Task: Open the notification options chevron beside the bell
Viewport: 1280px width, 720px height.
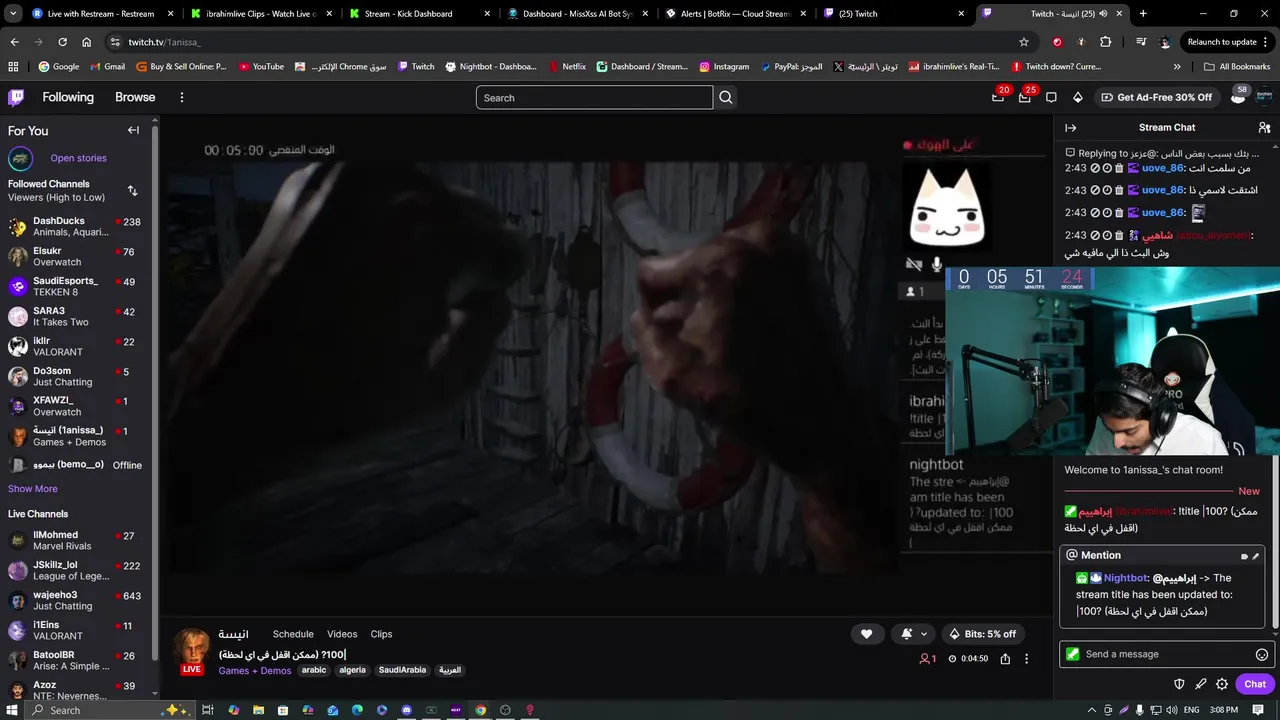Action: tap(924, 634)
